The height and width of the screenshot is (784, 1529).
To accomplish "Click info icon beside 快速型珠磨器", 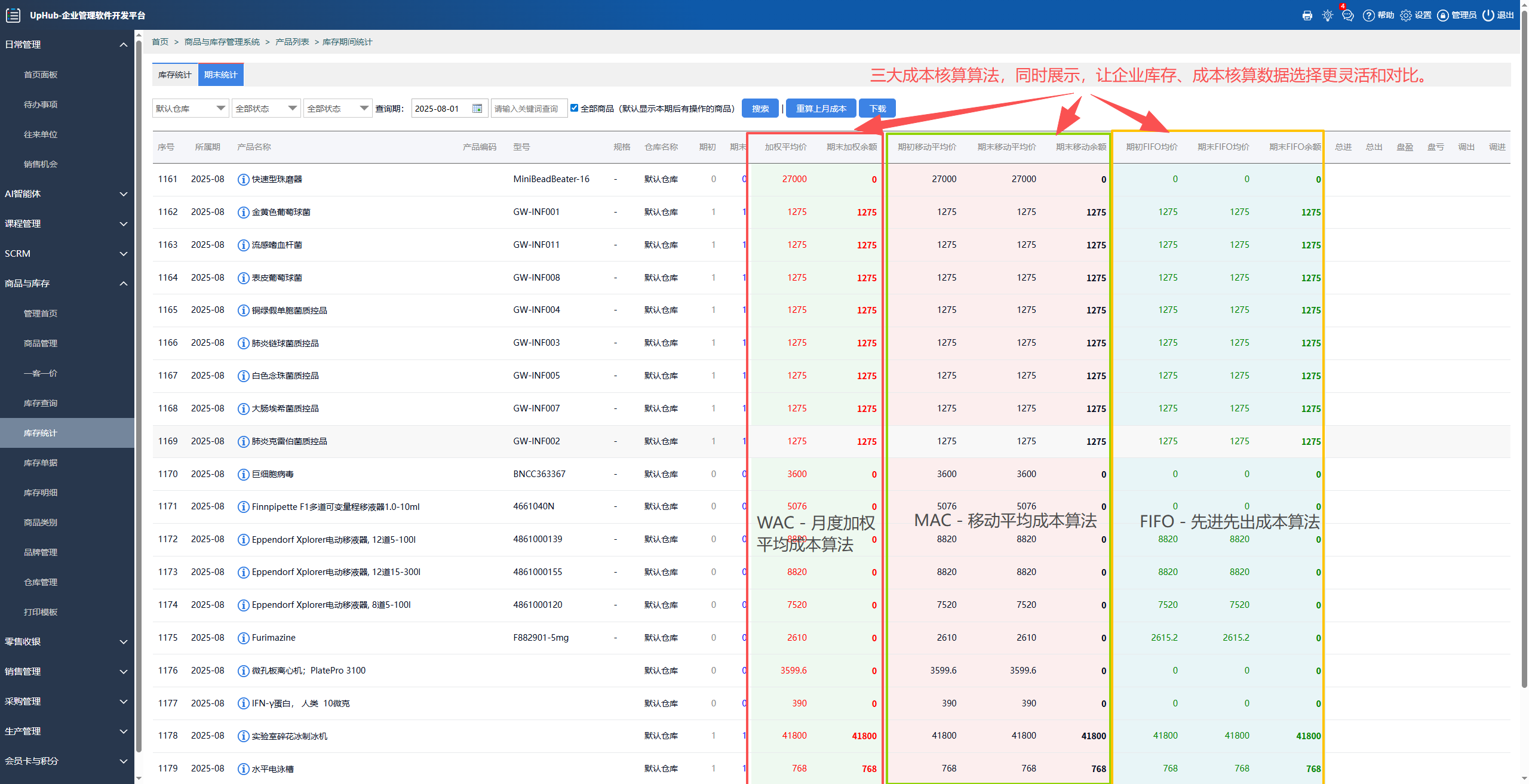I will (x=243, y=180).
